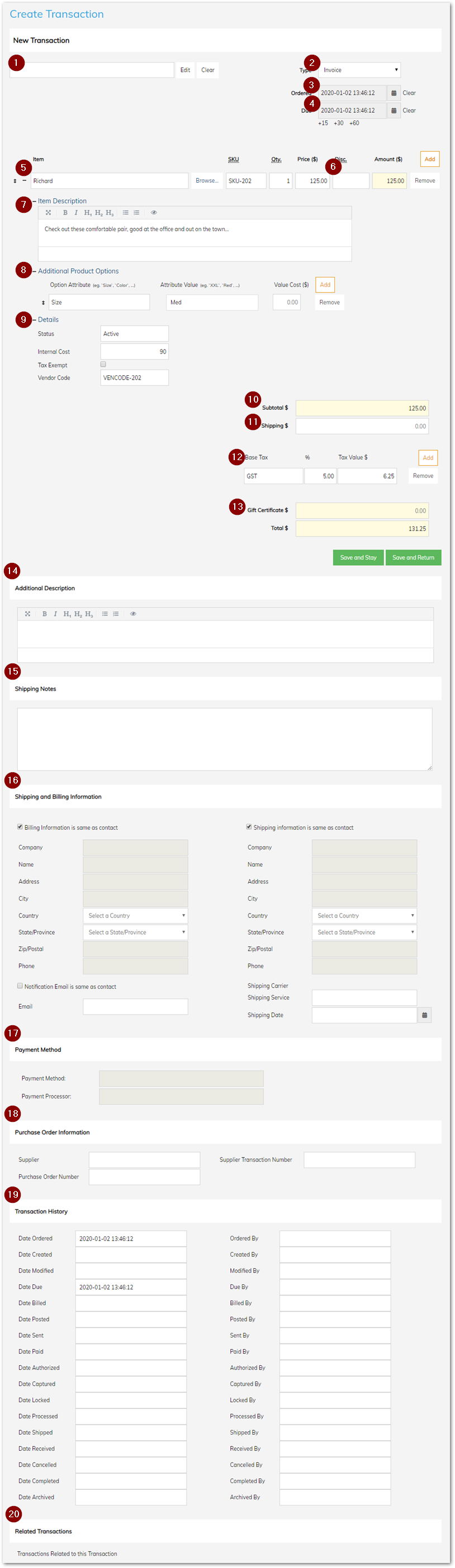Collapse the Details section
The image size is (455, 1568).
point(35,319)
